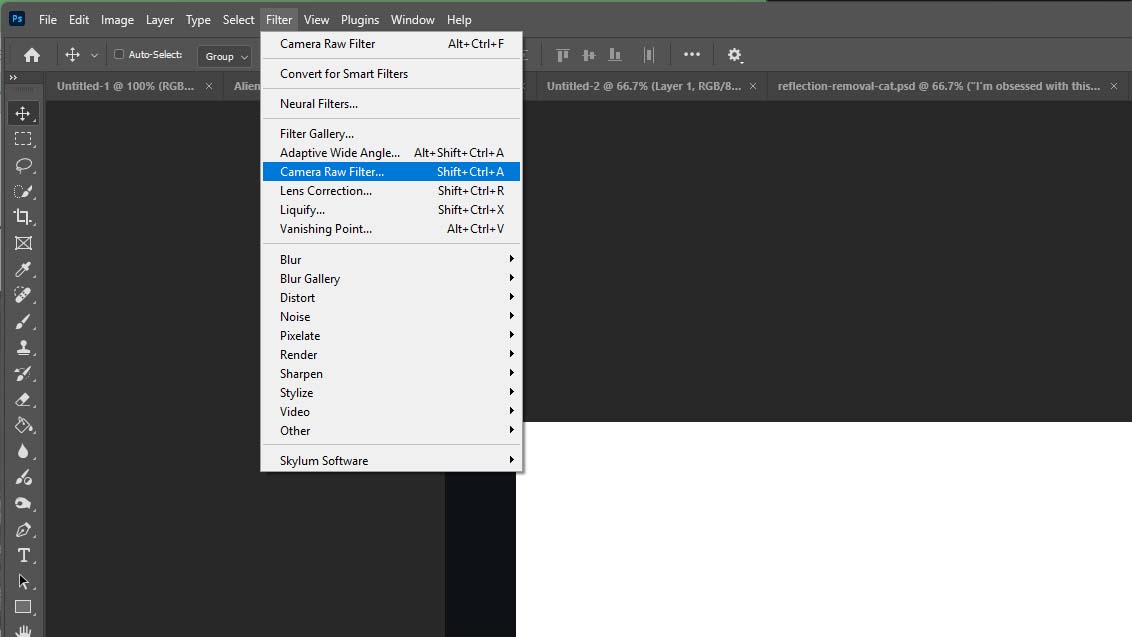Expand the Distort submenu

click(x=391, y=298)
